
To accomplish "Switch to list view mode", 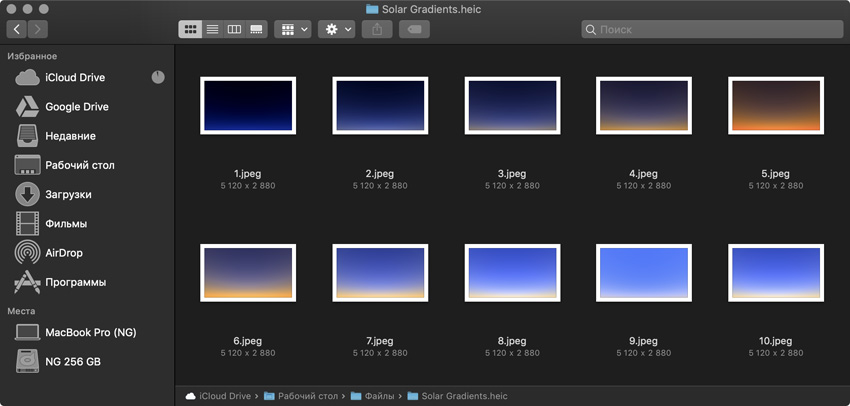I will tap(212, 30).
